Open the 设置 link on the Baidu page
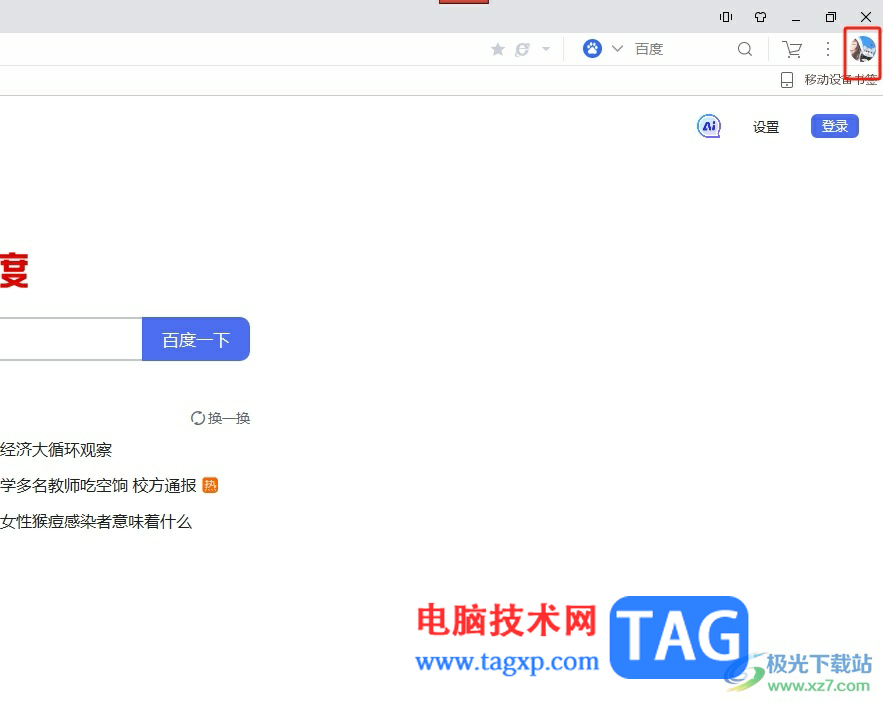 click(x=766, y=127)
